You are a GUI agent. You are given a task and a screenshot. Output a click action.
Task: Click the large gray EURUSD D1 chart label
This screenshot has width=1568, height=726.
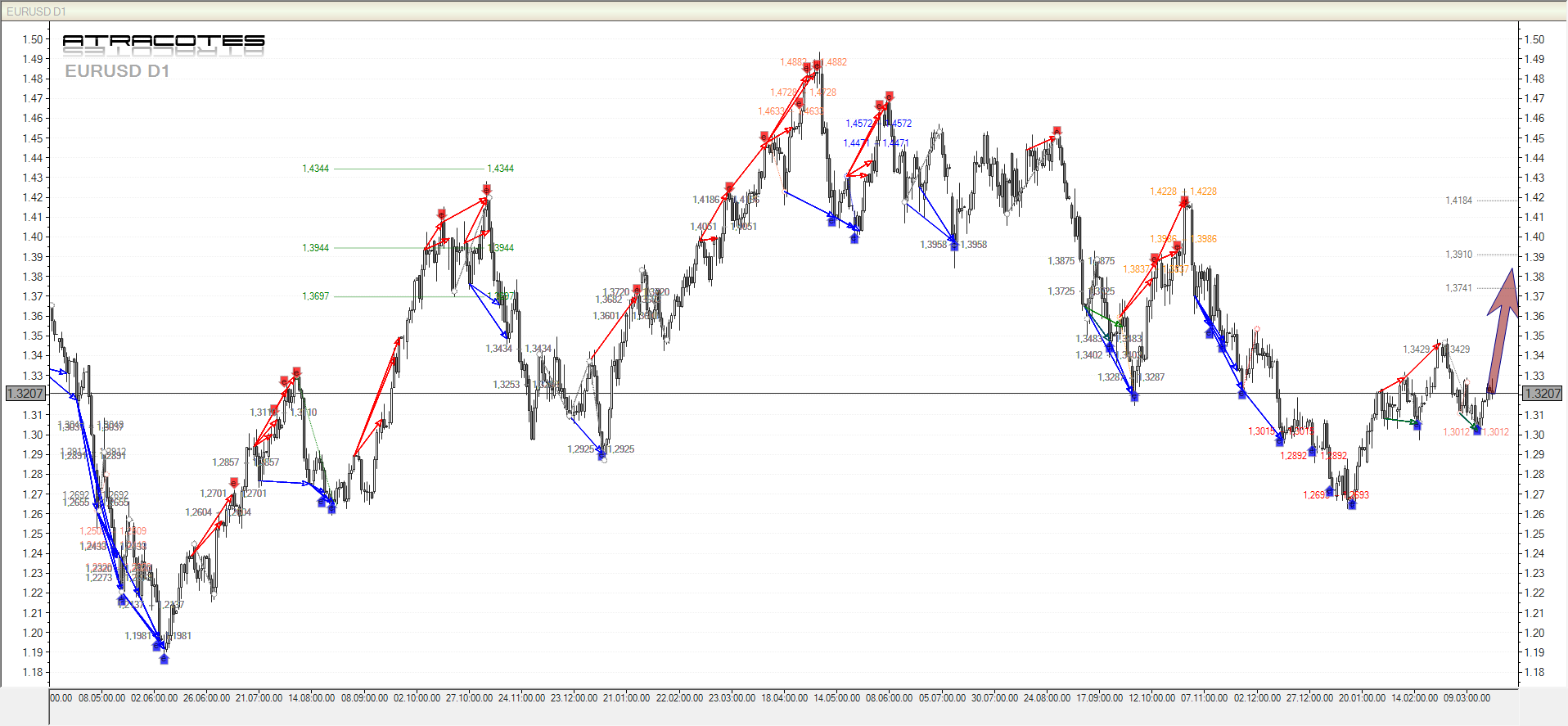(x=117, y=71)
